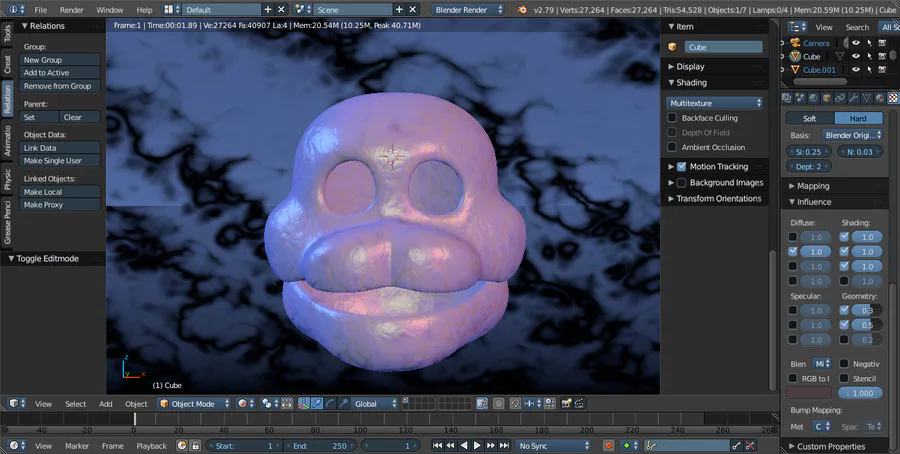Enable the Stencil checkbox

click(844, 378)
